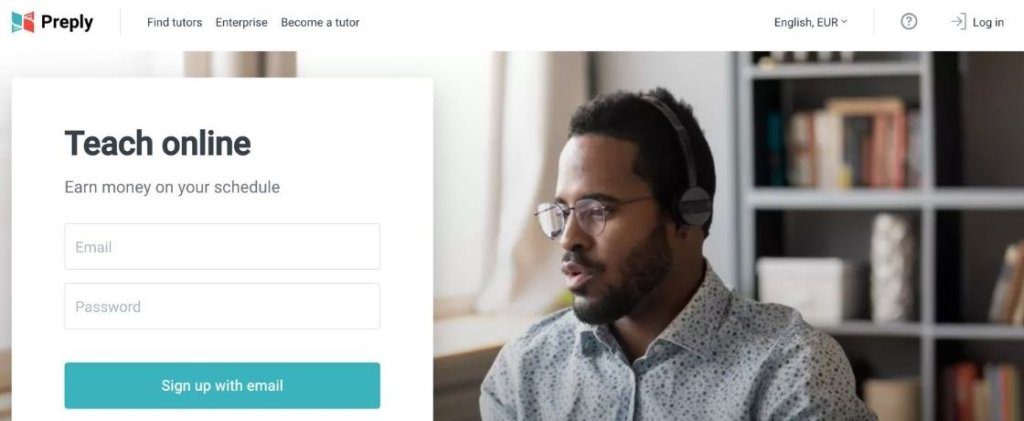Click the Preply logo icon

click(23, 22)
